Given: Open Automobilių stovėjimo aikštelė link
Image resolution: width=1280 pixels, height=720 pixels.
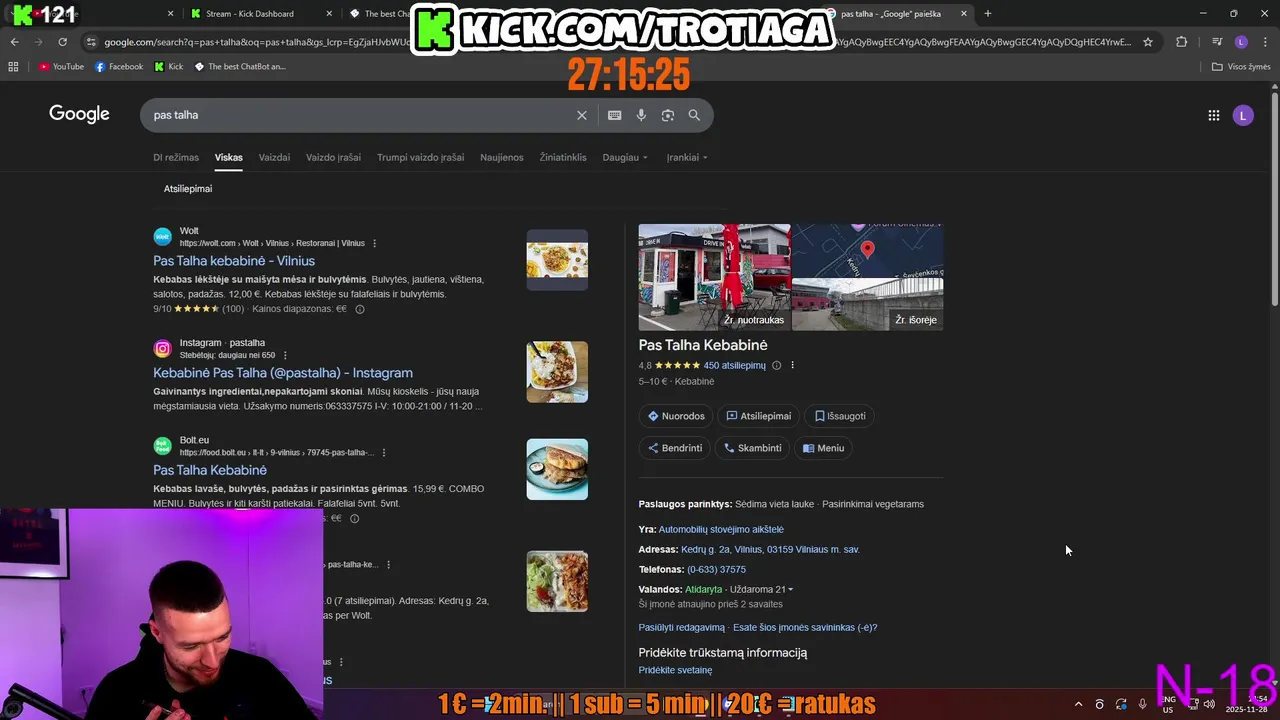Looking at the screenshot, I should coord(721,529).
